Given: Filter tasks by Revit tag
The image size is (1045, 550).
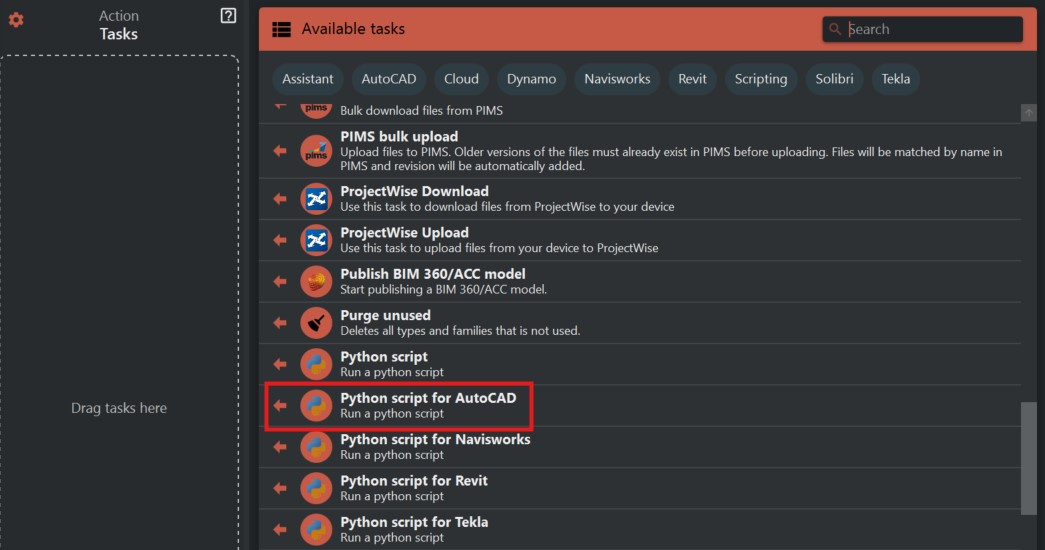Looking at the screenshot, I should (692, 79).
